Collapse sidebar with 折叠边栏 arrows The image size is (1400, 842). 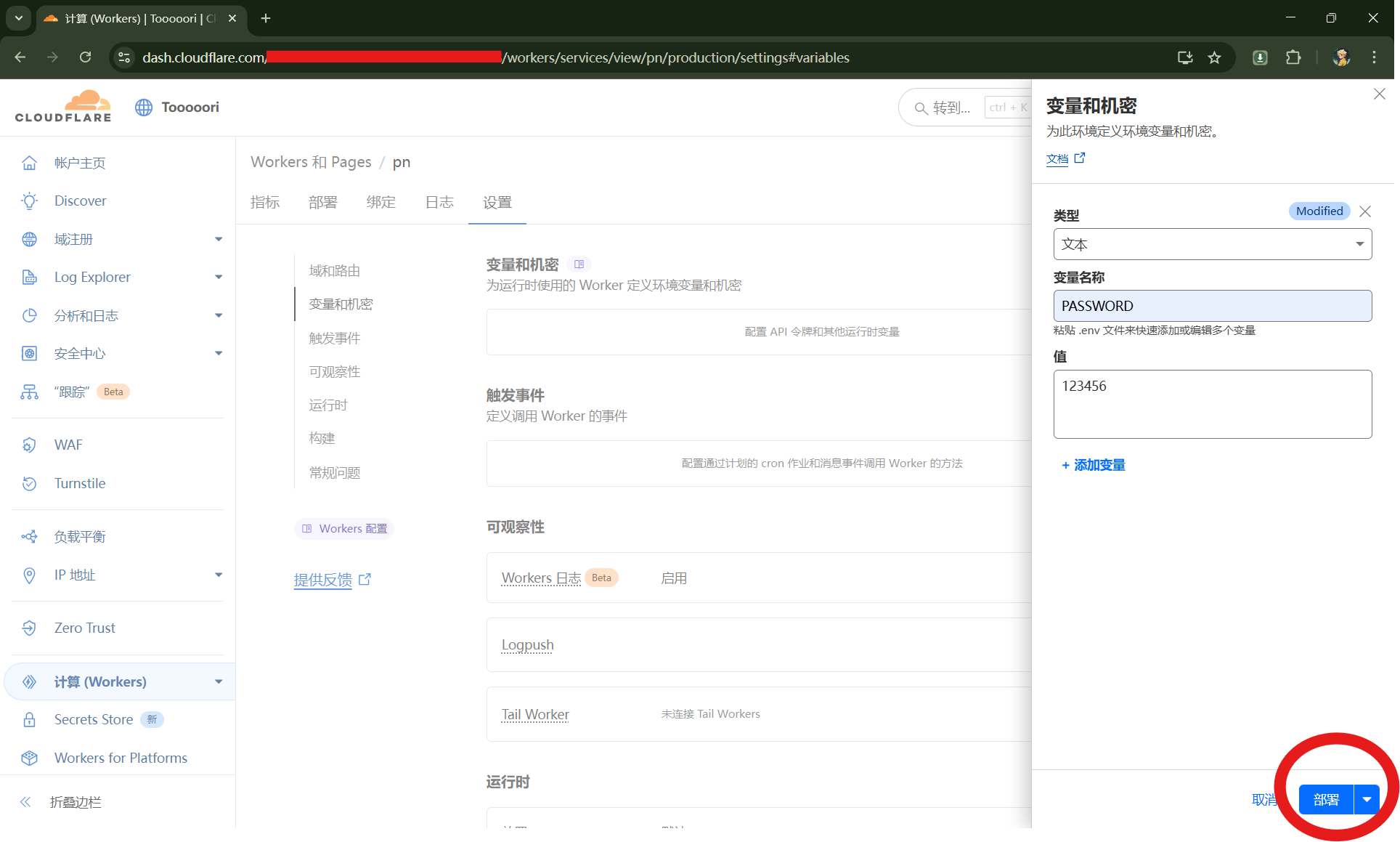[25, 802]
